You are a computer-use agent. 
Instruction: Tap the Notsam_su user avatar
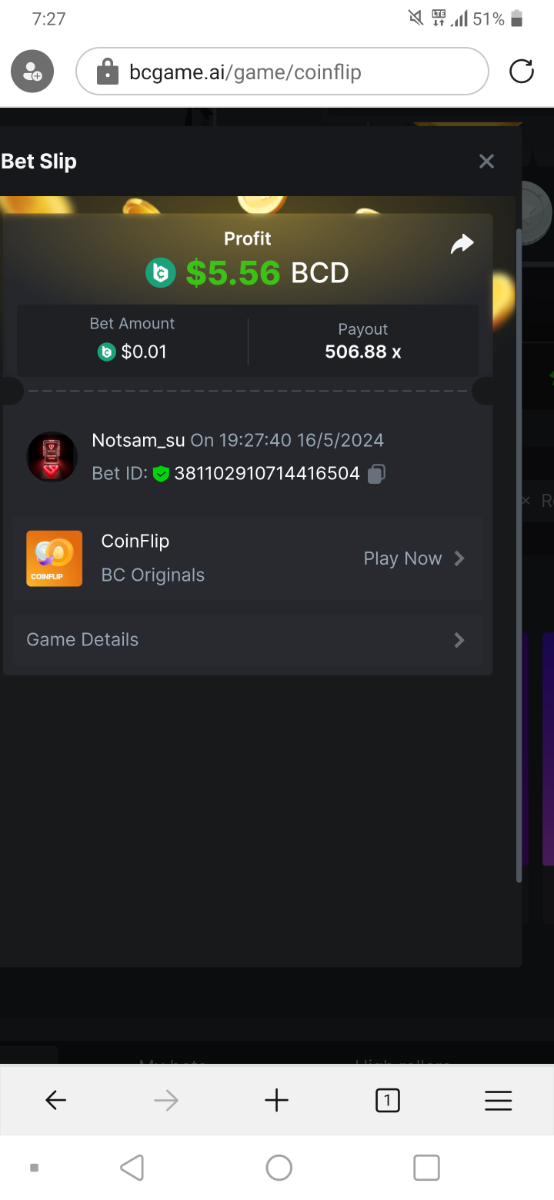52,457
